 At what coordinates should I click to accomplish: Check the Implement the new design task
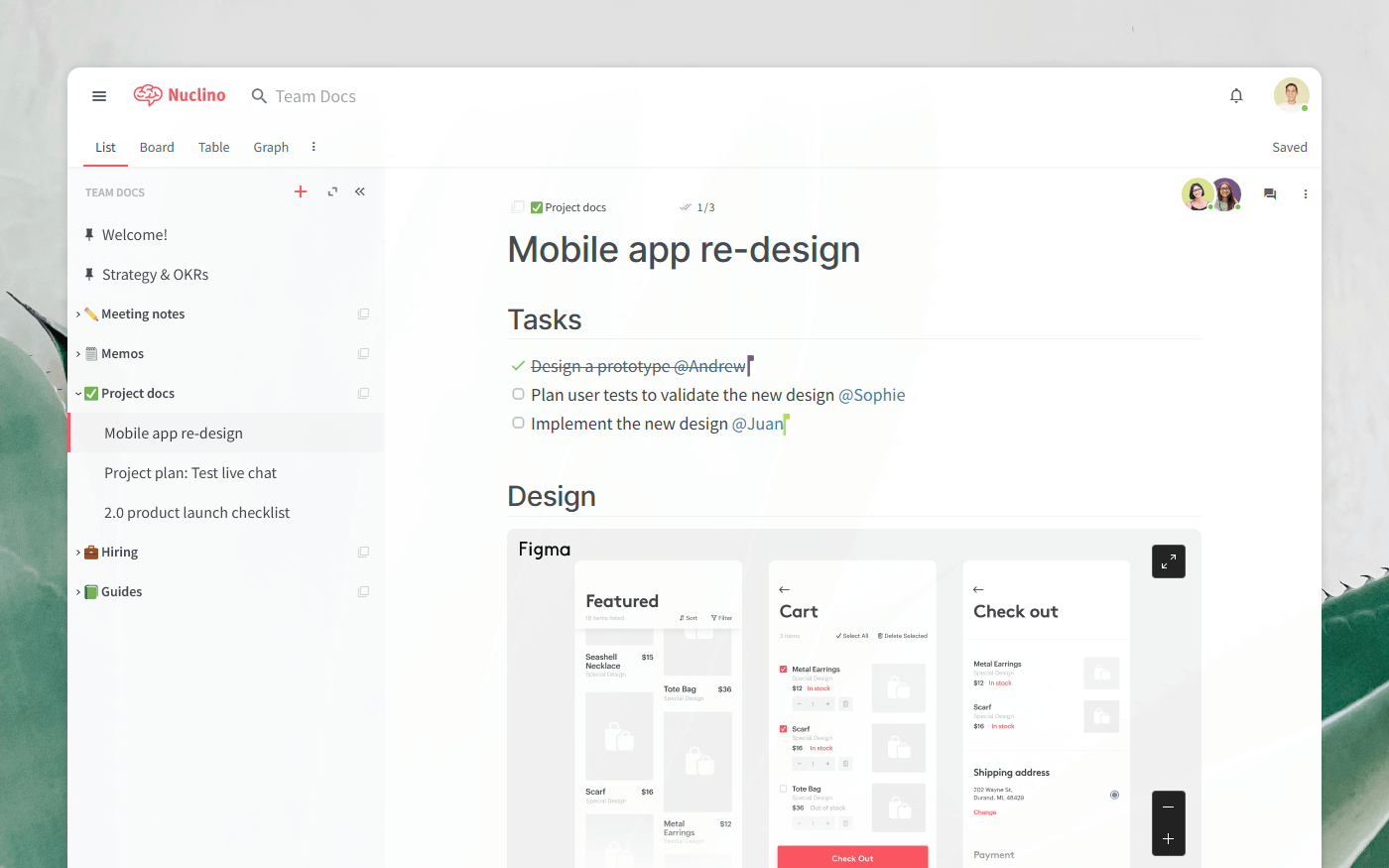[x=518, y=423]
